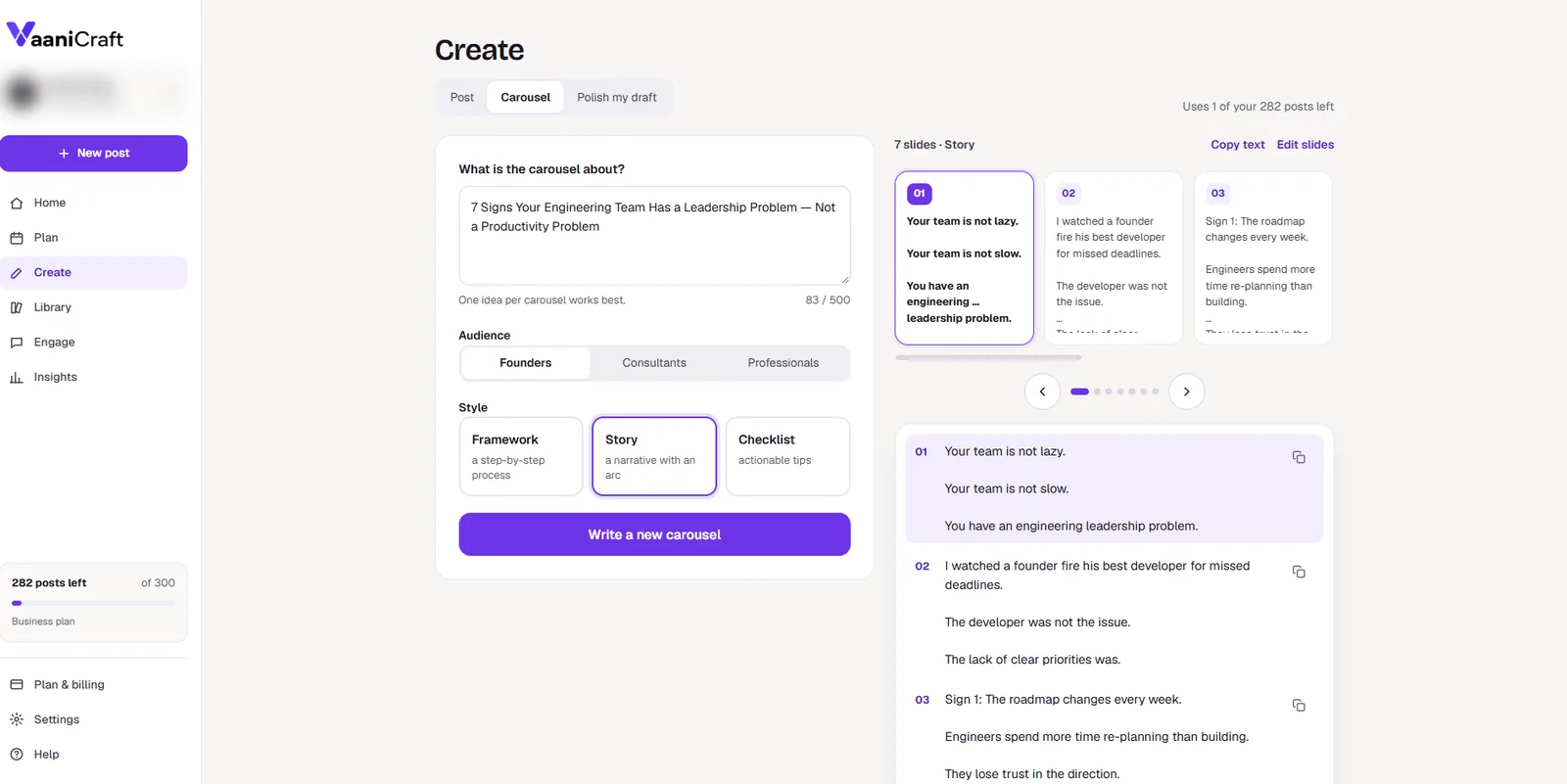Click the Engage chat icon
The width and height of the screenshot is (1567, 784).
coord(17,343)
